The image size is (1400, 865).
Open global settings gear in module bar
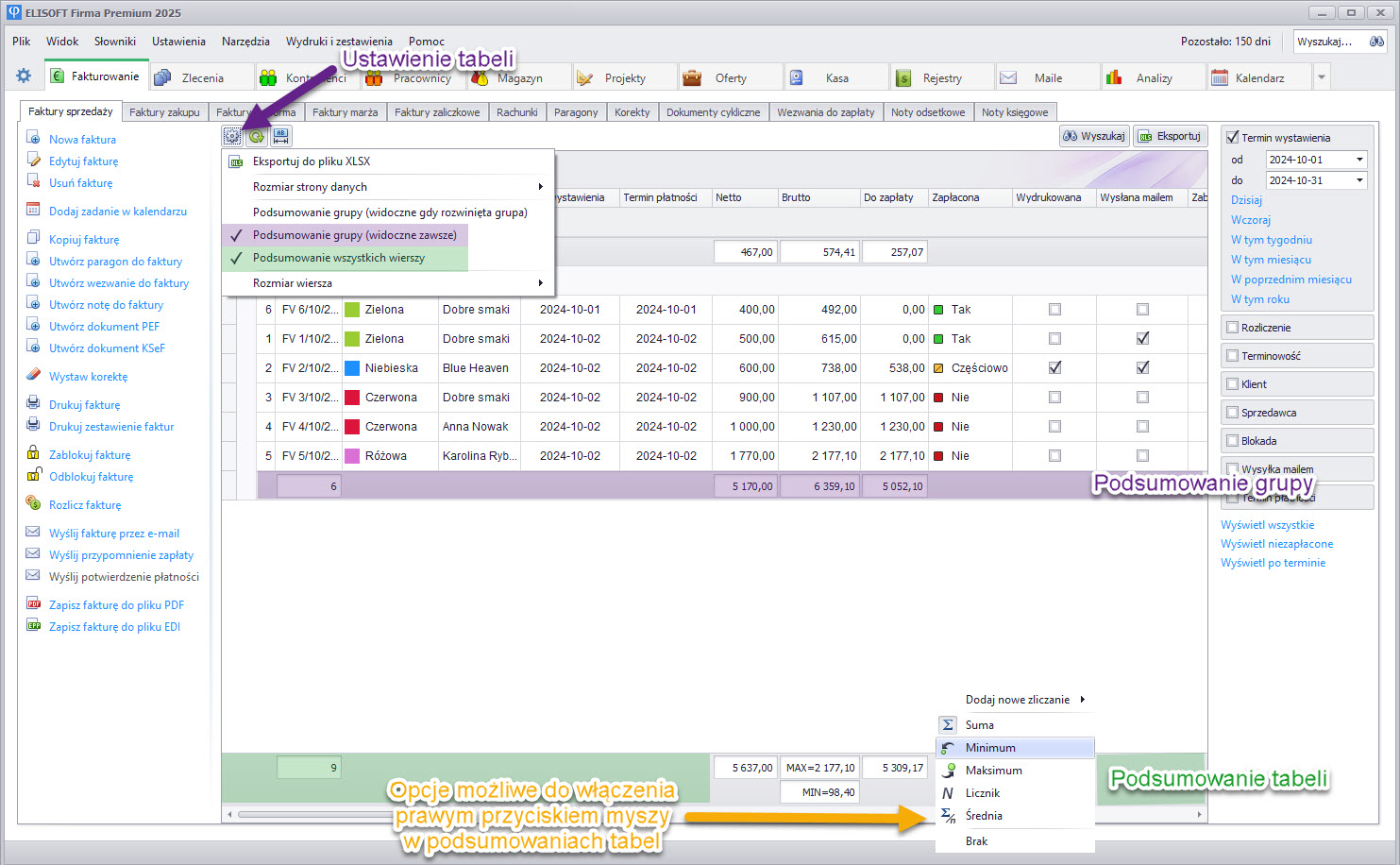[24, 76]
